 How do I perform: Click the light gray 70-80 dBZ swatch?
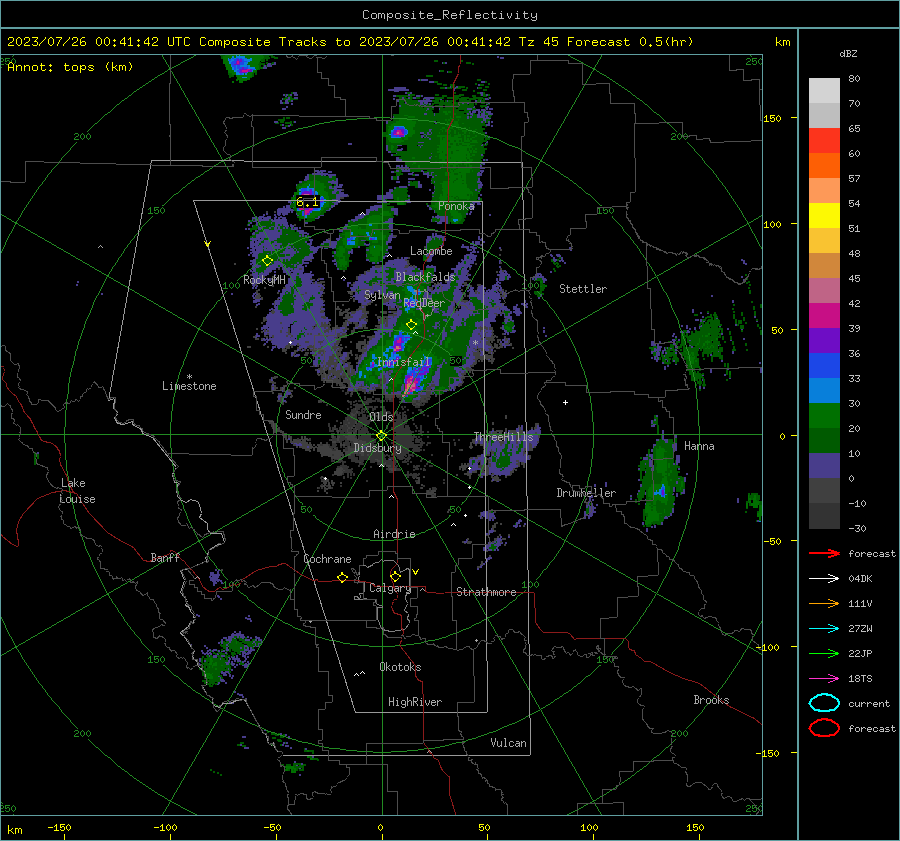click(824, 91)
